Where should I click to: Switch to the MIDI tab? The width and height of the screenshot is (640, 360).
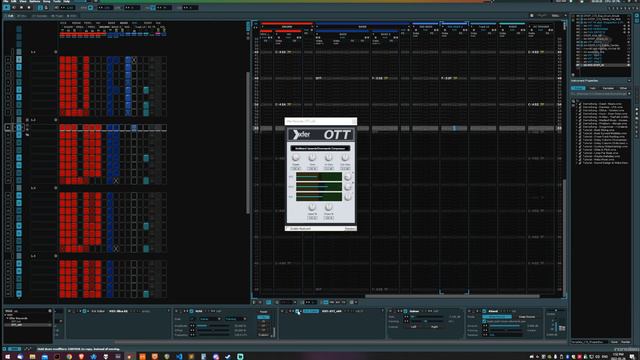72,16
